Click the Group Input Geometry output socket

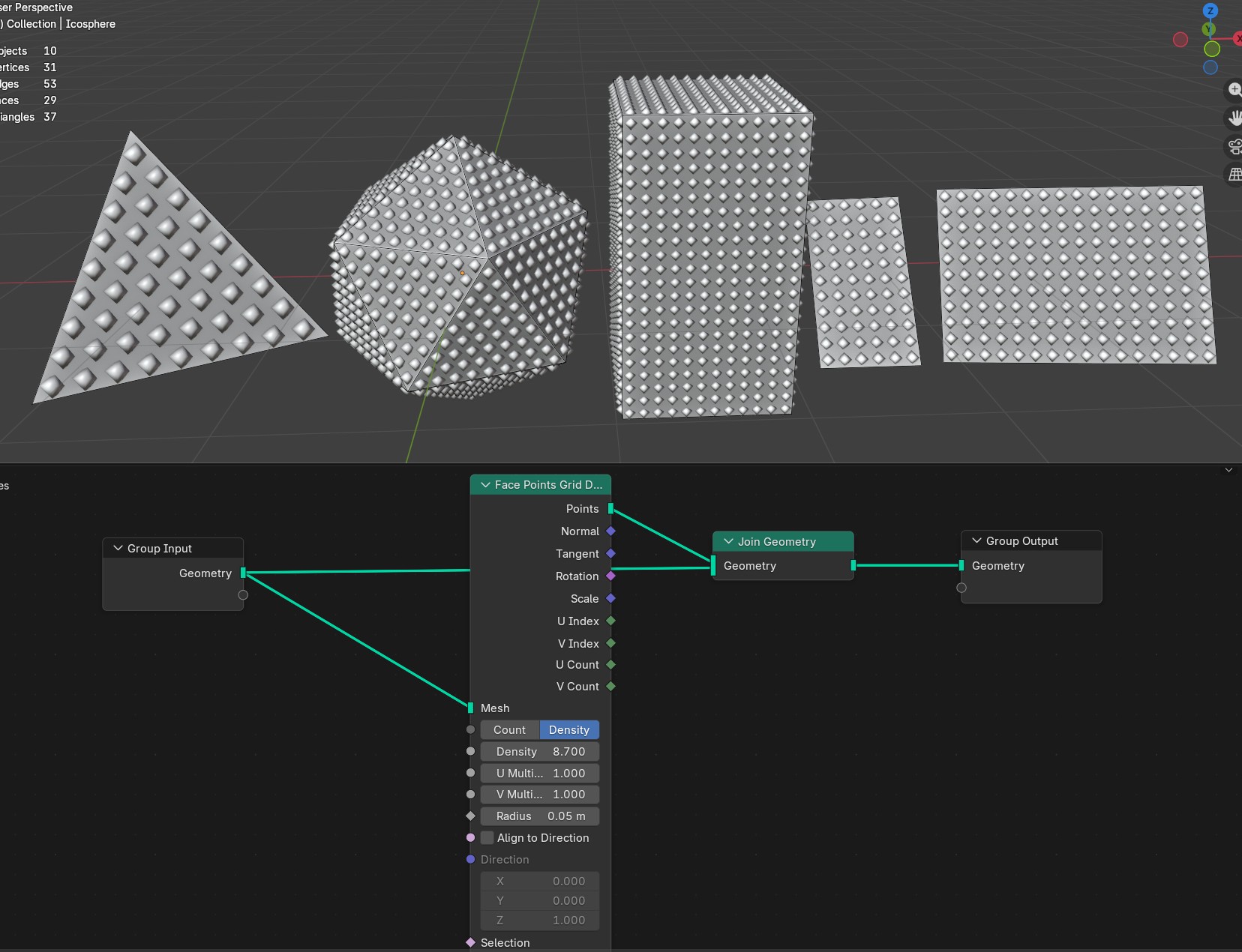[243, 573]
